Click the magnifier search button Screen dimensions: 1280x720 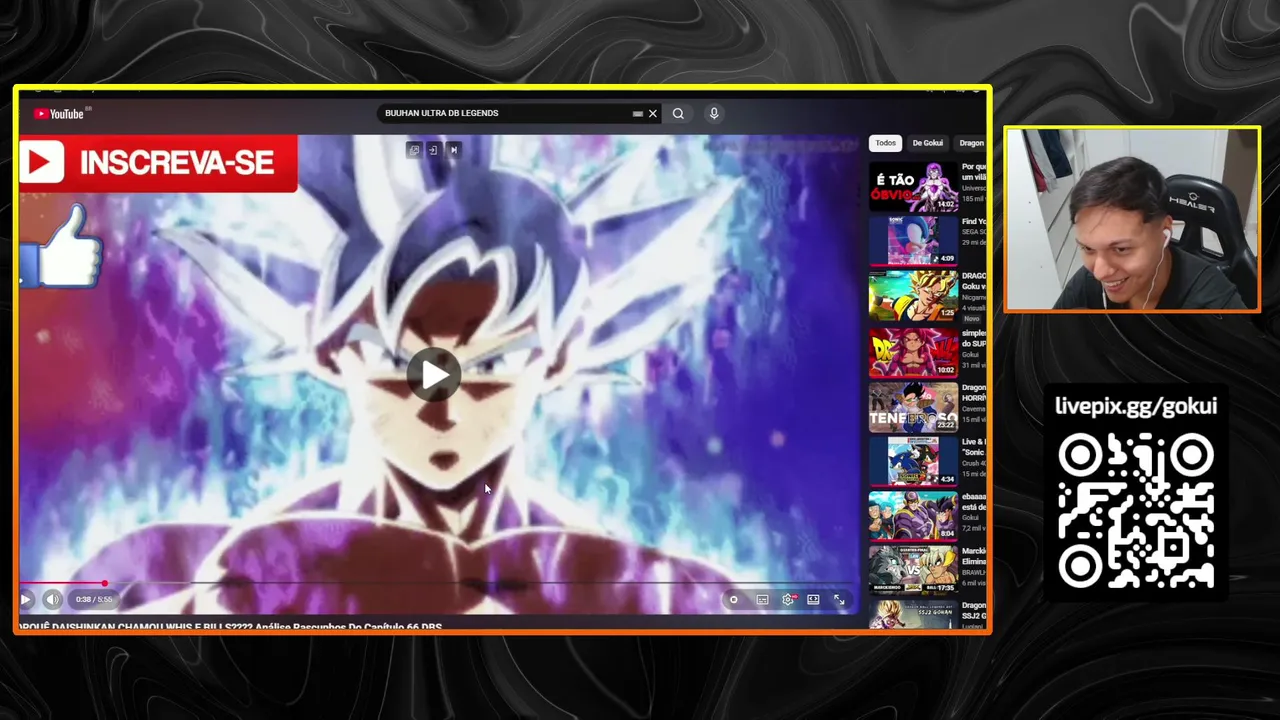pyautogui.click(x=678, y=113)
